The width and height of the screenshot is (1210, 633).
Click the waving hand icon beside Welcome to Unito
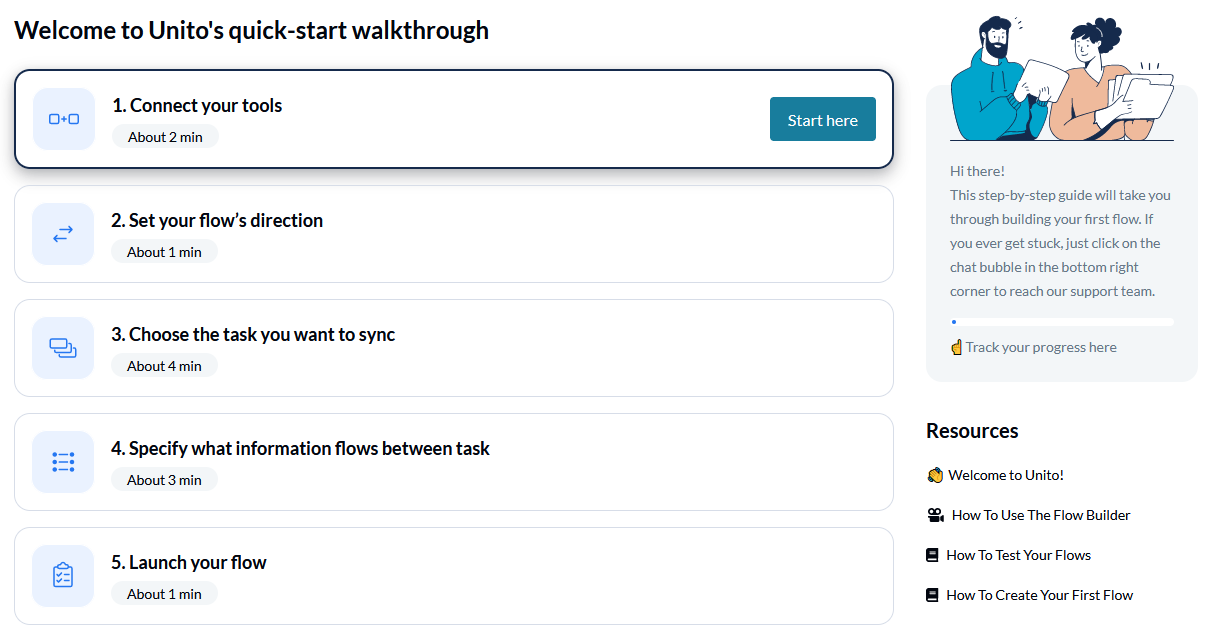tap(935, 475)
